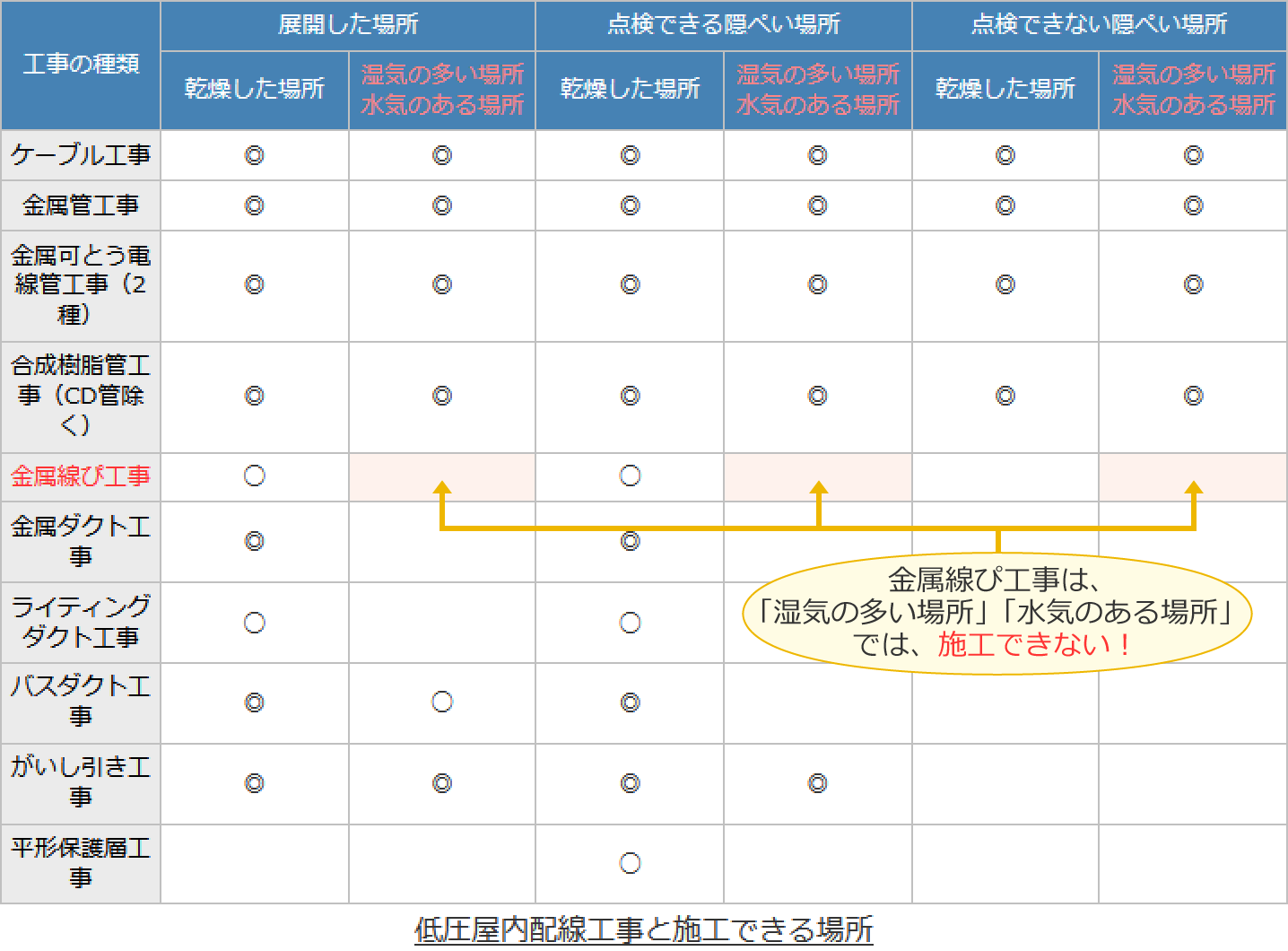1288x951 pixels.
Task: Click the rightmost double circle in the ケーブル工事 row
Action: 1193,155
